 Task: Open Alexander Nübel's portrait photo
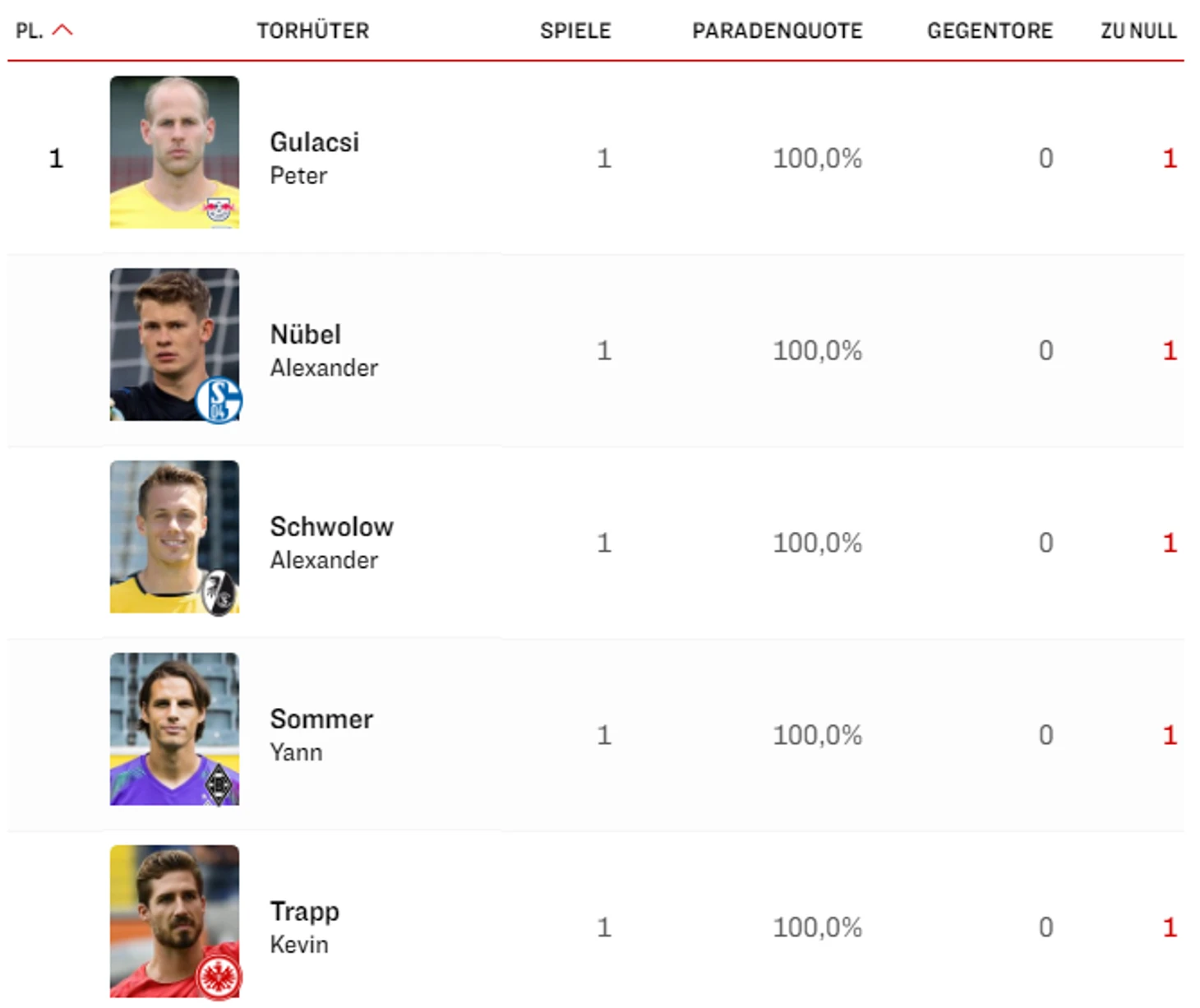174,344
